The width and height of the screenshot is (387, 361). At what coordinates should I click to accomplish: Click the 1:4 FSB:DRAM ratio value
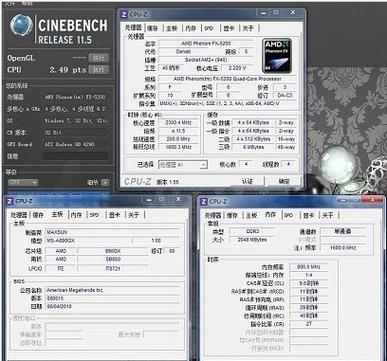tap(308, 275)
